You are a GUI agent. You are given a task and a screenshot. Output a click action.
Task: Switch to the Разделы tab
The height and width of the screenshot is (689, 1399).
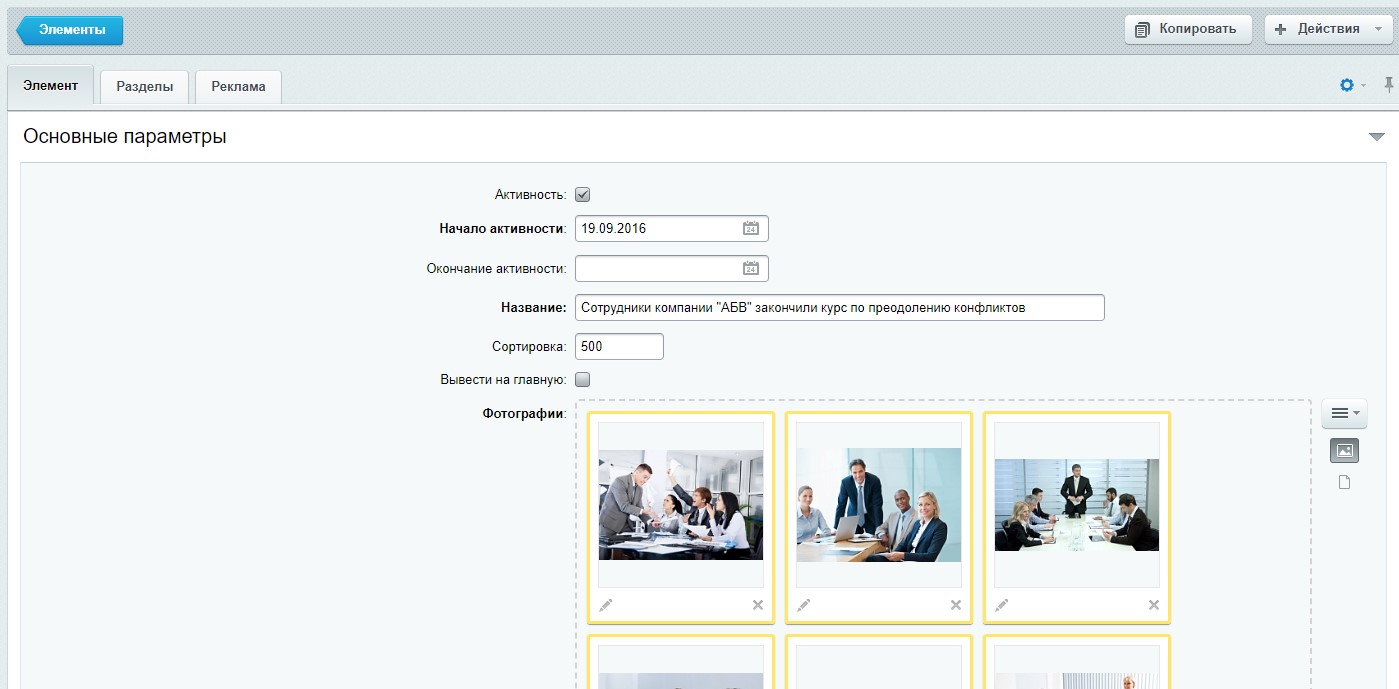(x=145, y=87)
